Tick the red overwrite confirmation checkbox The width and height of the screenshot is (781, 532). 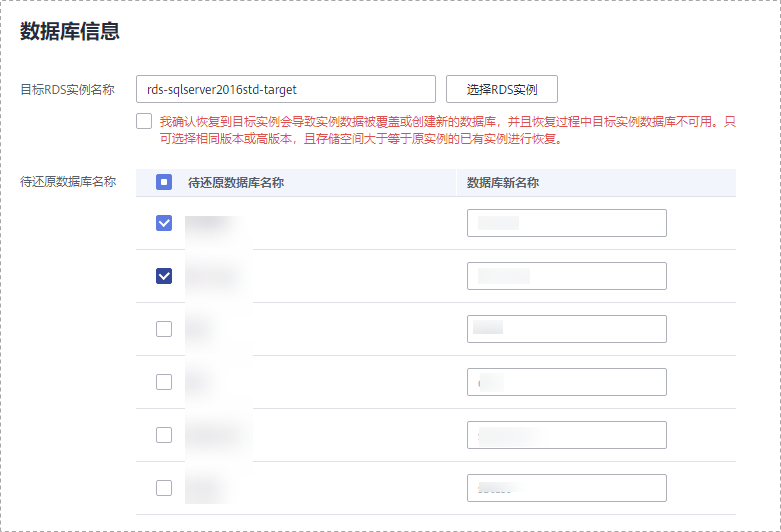(x=144, y=122)
